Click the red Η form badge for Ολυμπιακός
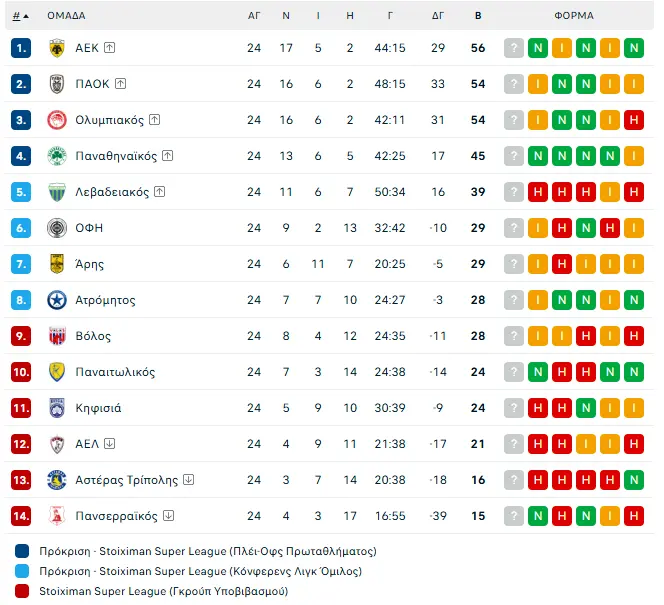 pos(633,120)
